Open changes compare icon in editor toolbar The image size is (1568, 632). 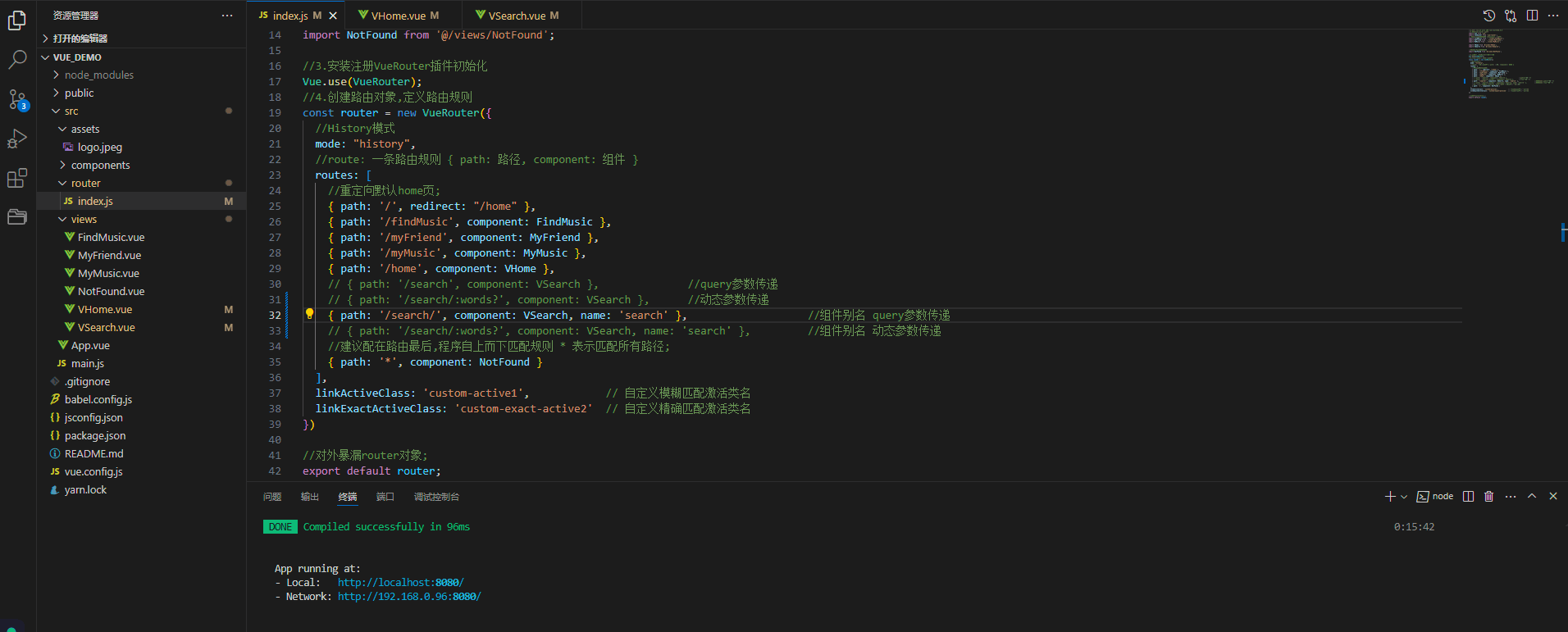pyautogui.click(x=1511, y=16)
